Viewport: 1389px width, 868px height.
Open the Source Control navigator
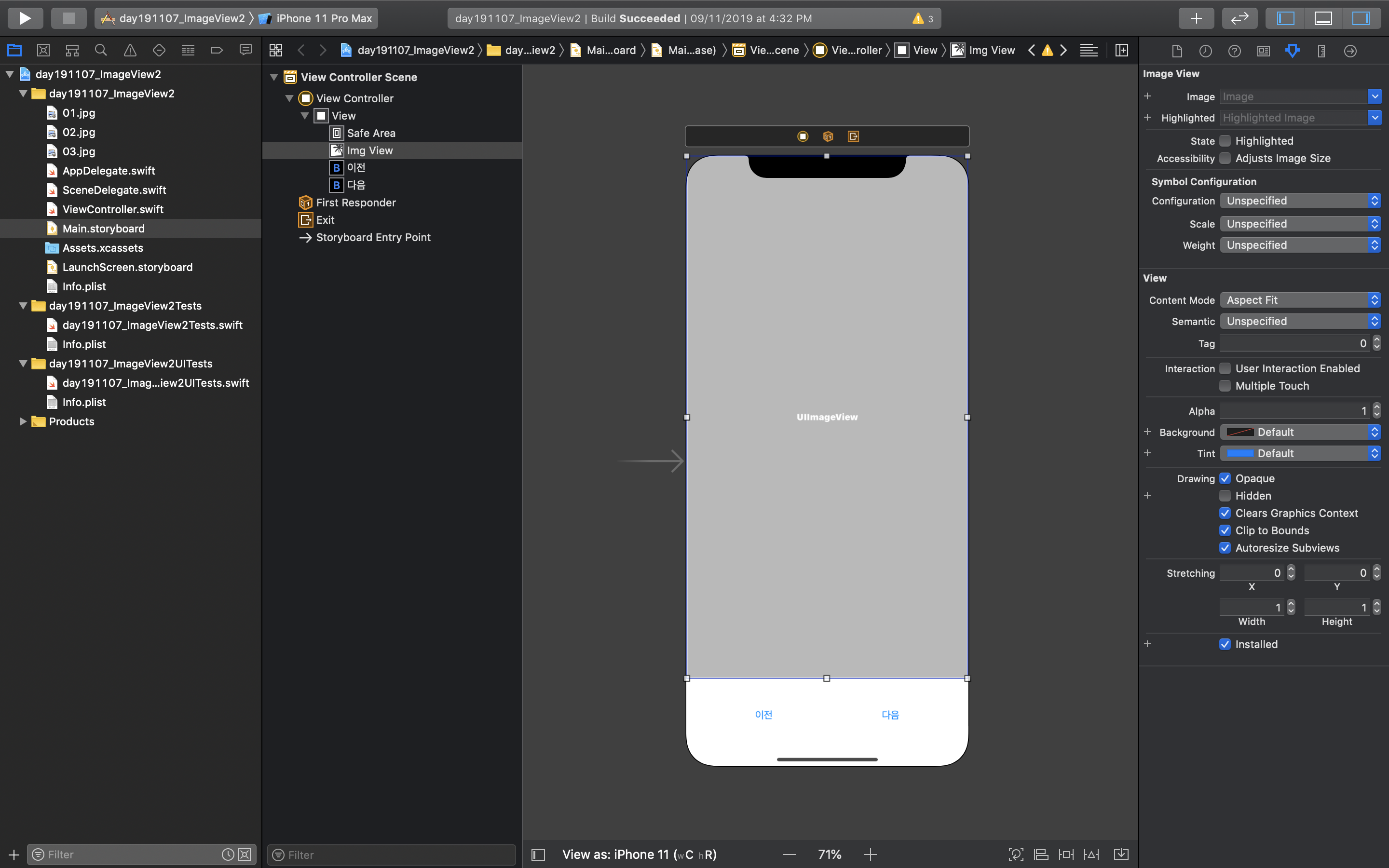[43, 50]
